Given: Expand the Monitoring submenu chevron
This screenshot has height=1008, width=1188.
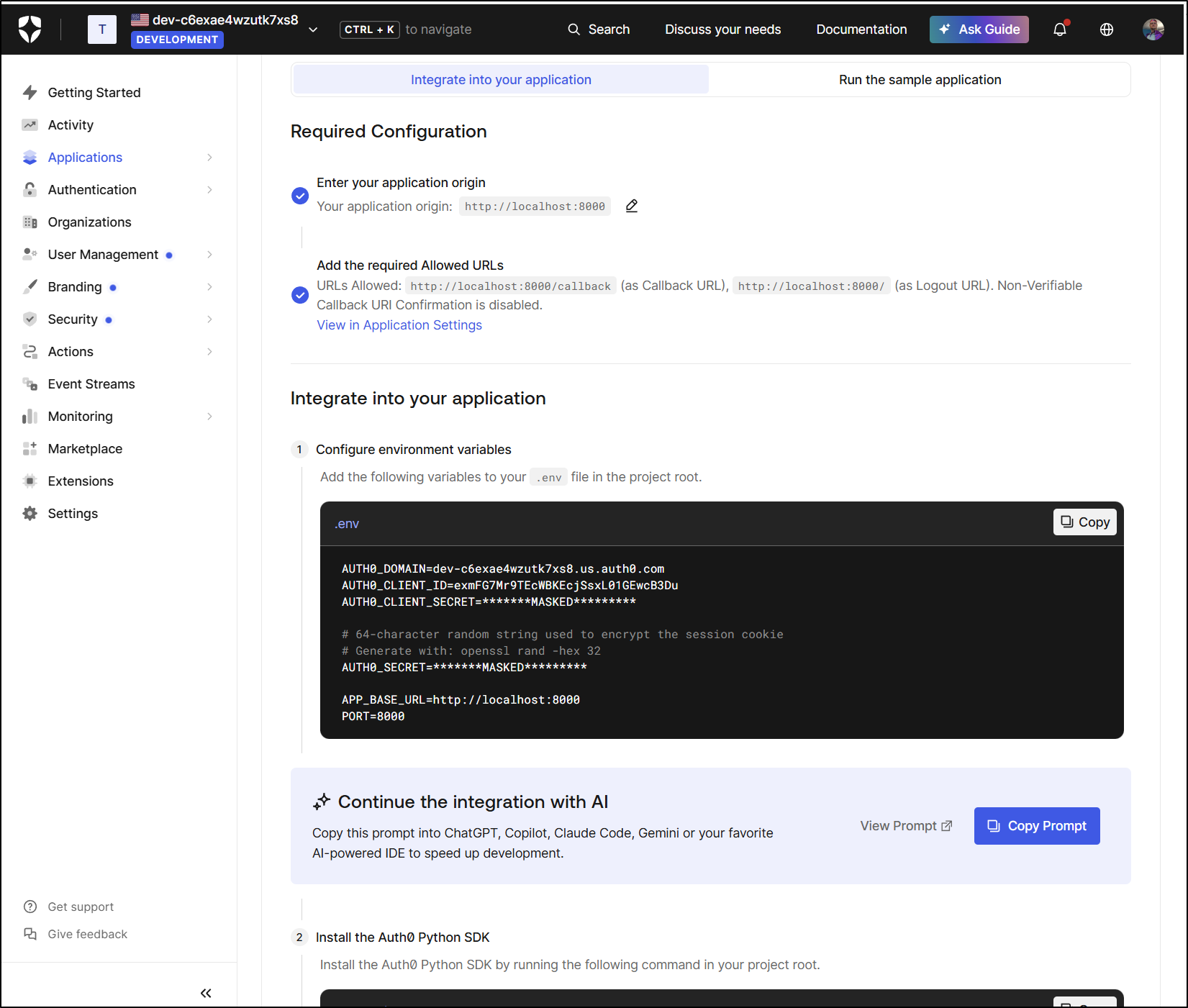Looking at the screenshot, I should click(x=209, y=417).
